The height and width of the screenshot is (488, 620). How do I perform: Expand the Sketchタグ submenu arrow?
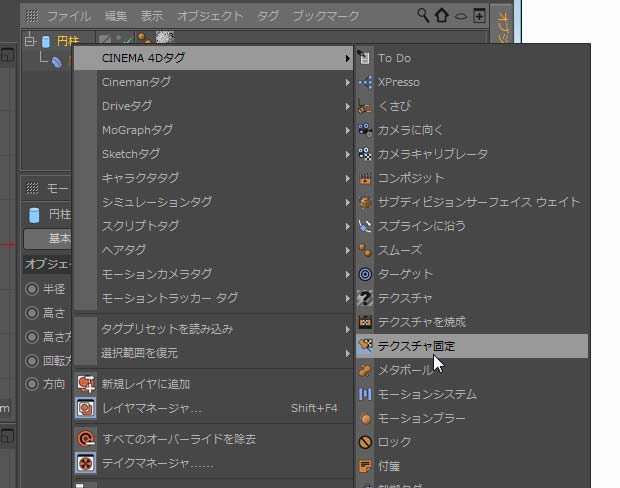(347, 154)
